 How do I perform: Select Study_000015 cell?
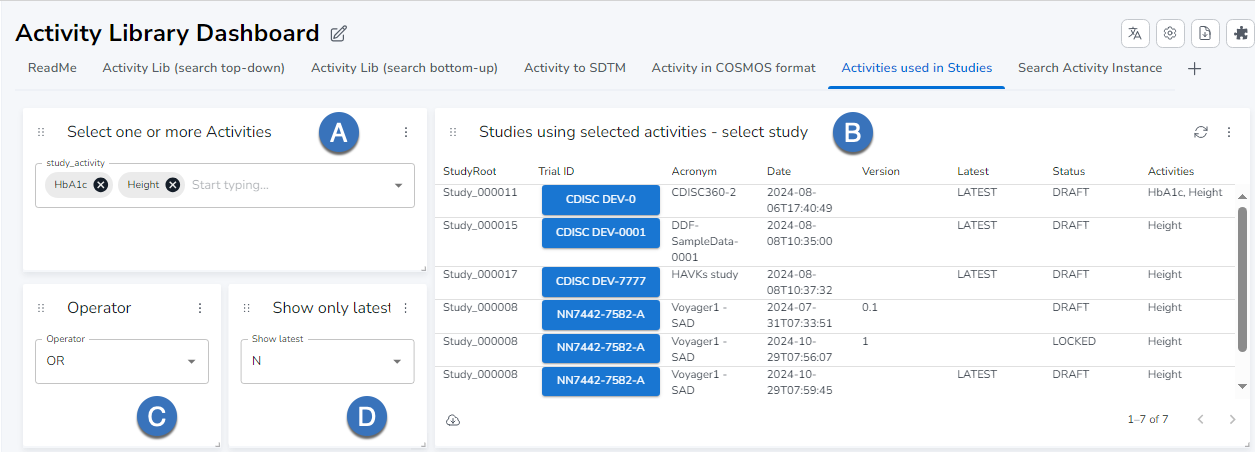point(480,226)
